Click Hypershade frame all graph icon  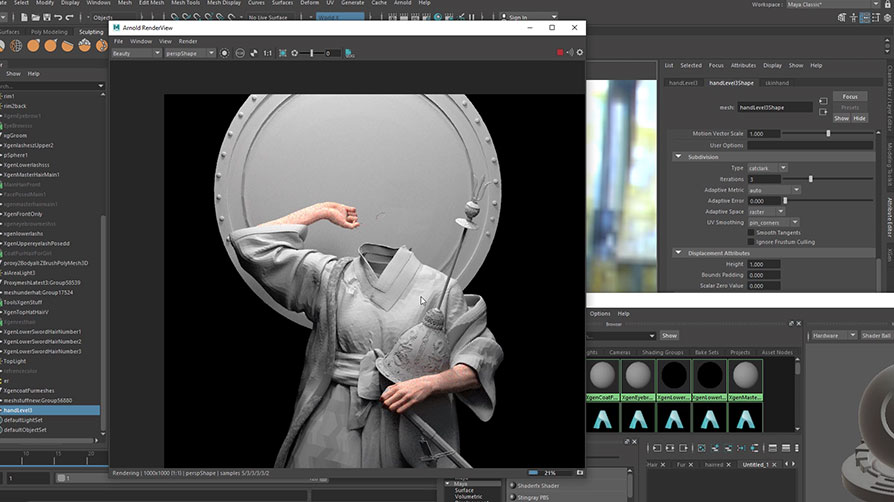[701, 448]
